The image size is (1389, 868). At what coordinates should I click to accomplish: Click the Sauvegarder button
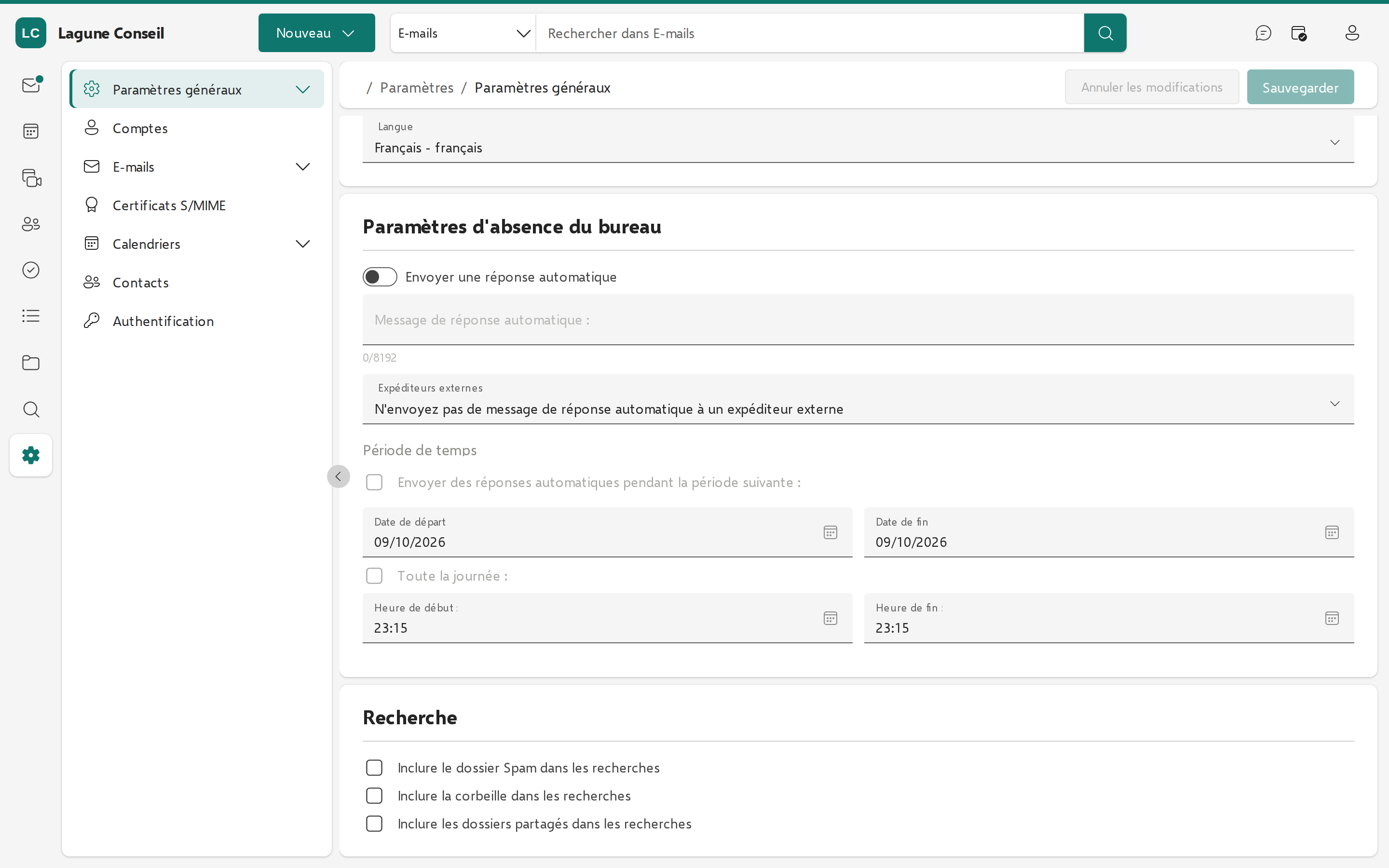click(x=1300, y=87)
